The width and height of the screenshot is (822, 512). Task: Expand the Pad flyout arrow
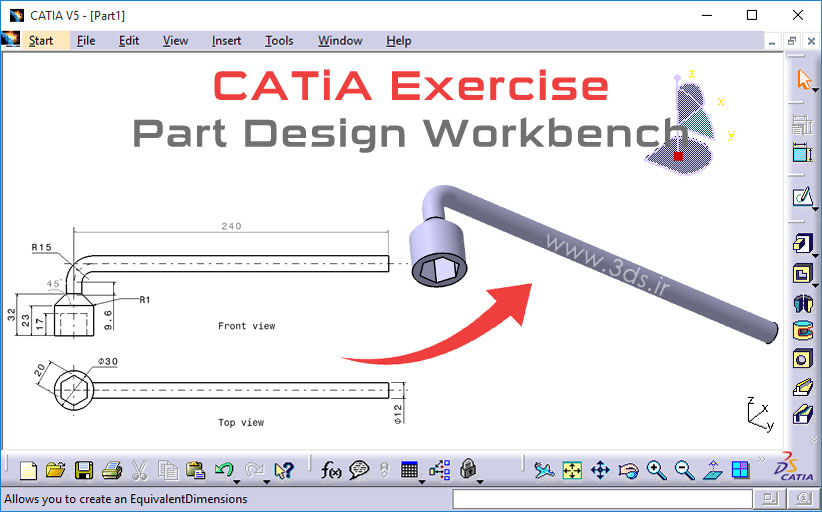815,256
